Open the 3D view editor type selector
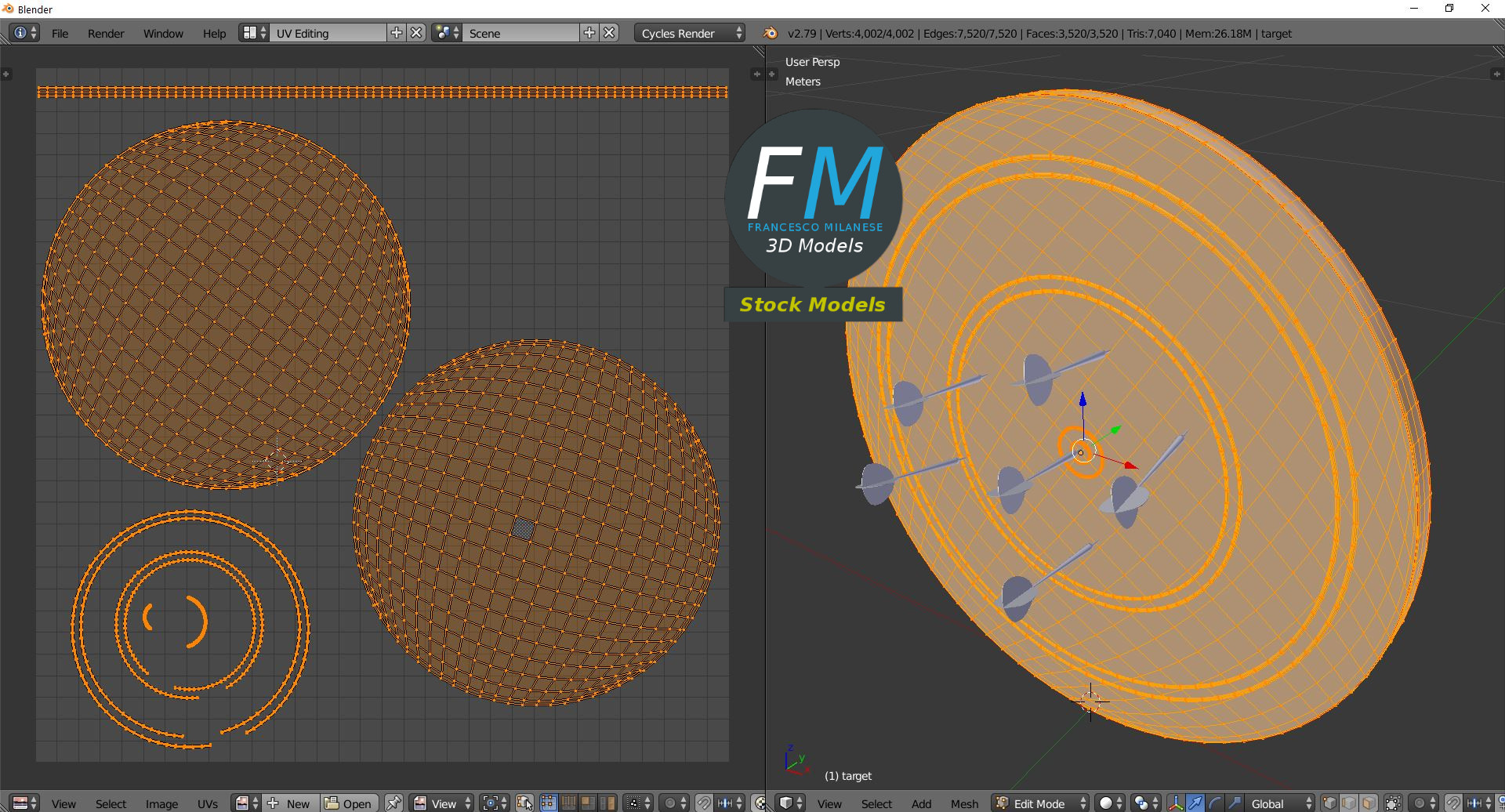This screenshot has height=812, width=1505. (x=790, y=803)
